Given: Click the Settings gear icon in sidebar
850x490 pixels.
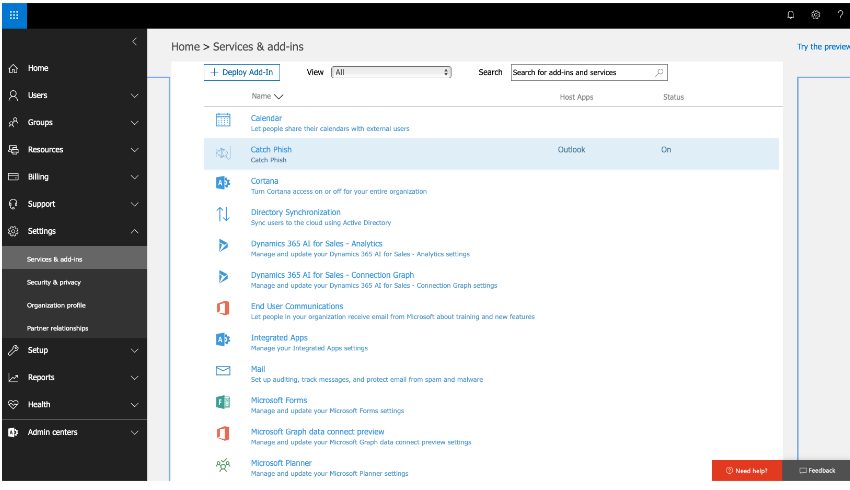Looking at the screenshot, I should (x=14, y=231).
